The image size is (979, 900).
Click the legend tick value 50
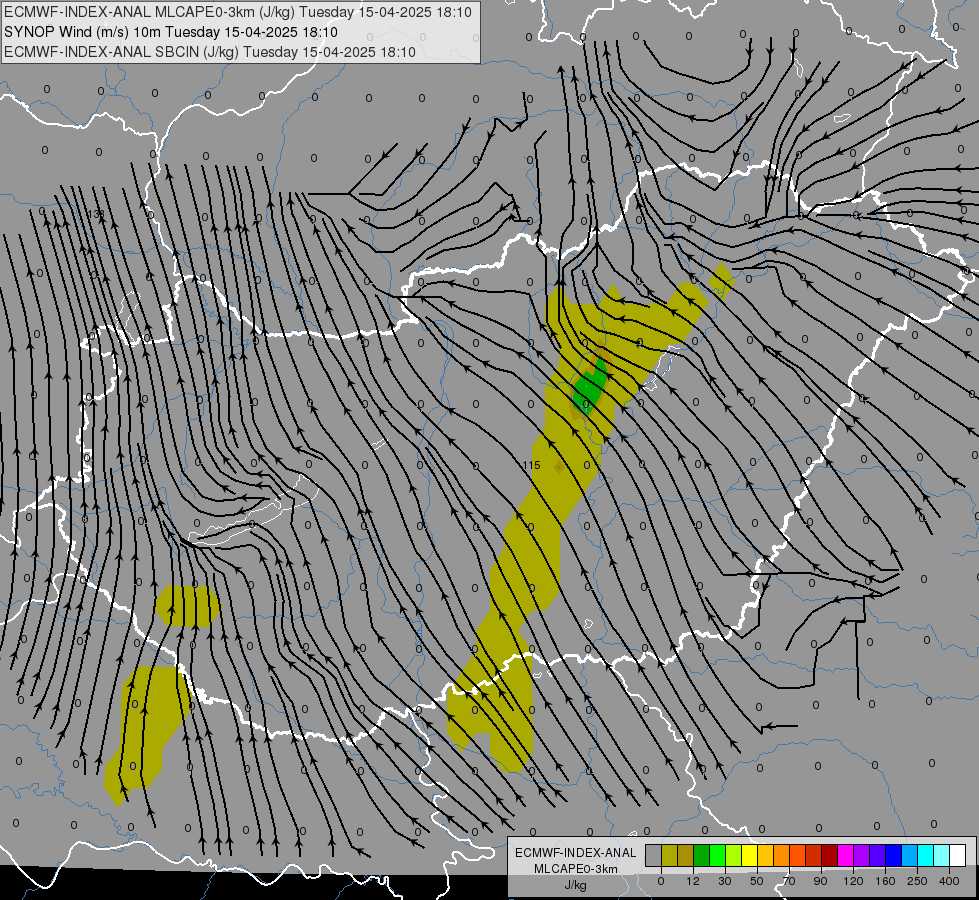(x=757, y=881)
